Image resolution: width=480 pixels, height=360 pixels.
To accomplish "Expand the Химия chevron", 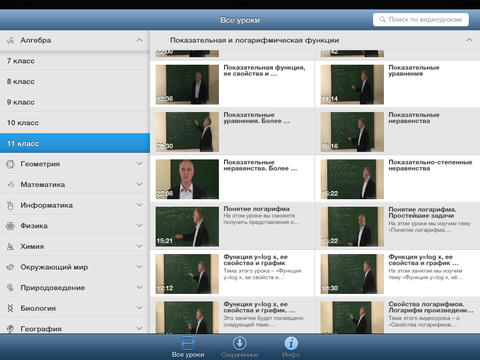I will pyautogui.click(x=139, y=246).
